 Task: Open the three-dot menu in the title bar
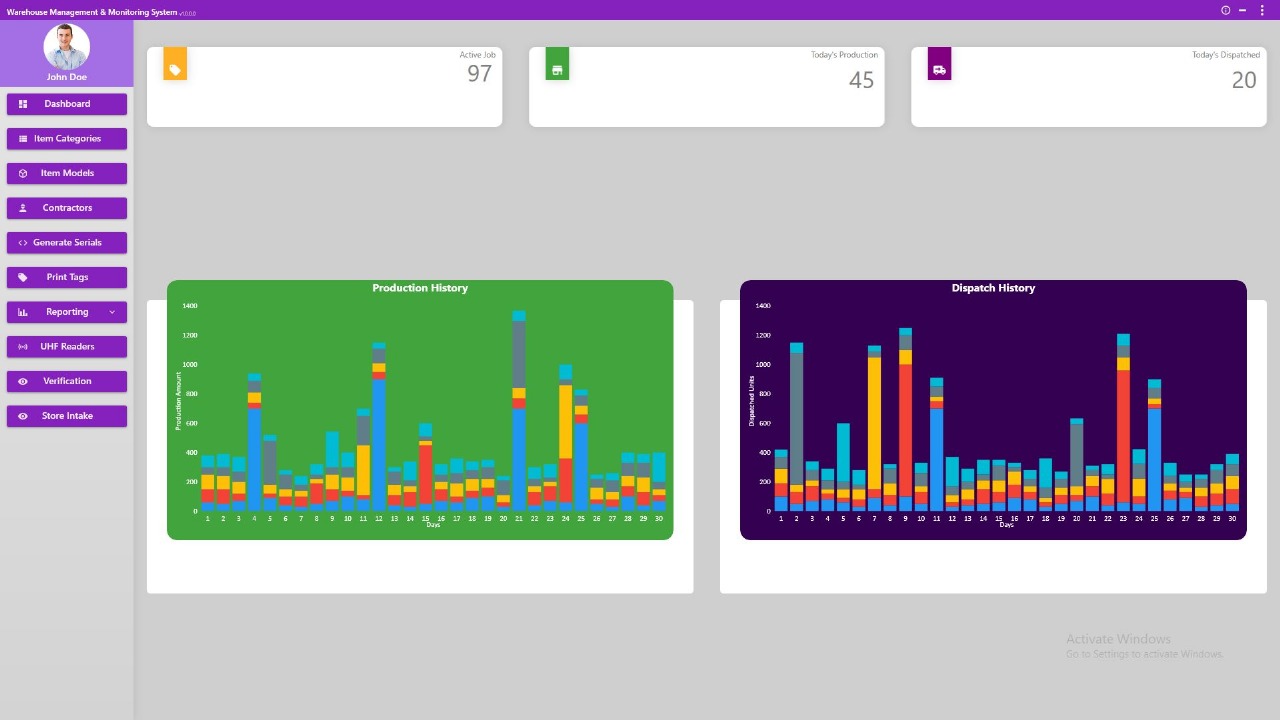click(1263, 10)
